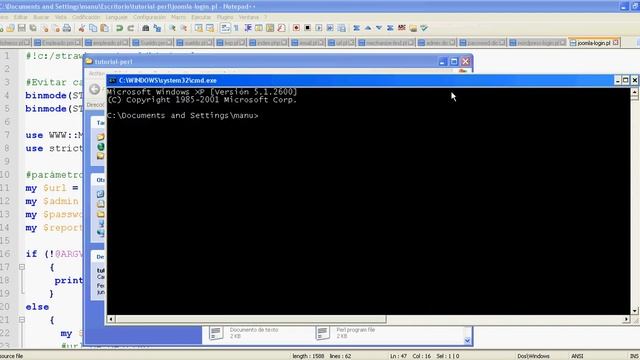Click 'length : 1588' status text
This screenshot has width=640, height=360.
(x=308, y=356)
